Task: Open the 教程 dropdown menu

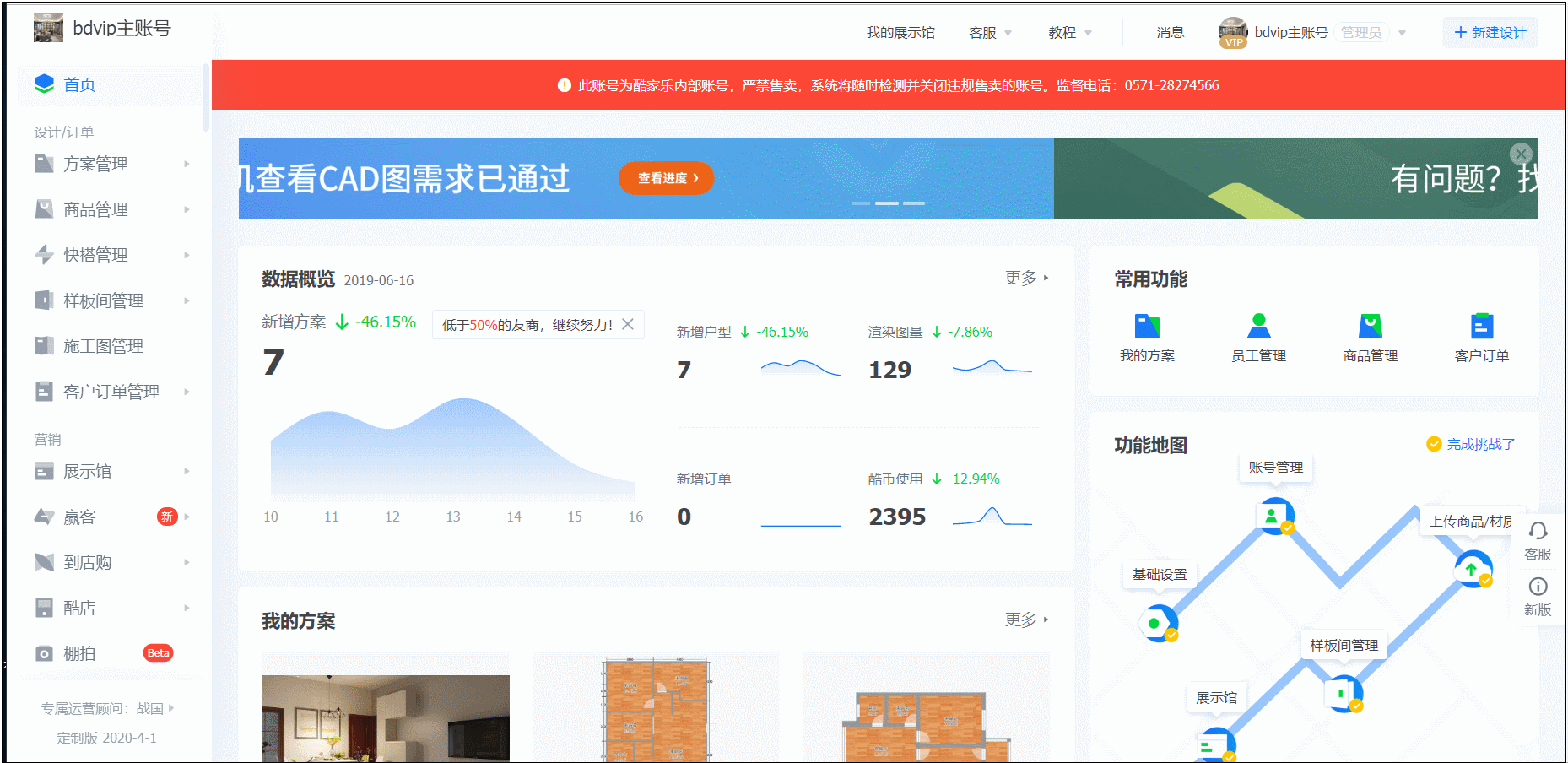Action: 1069,33
